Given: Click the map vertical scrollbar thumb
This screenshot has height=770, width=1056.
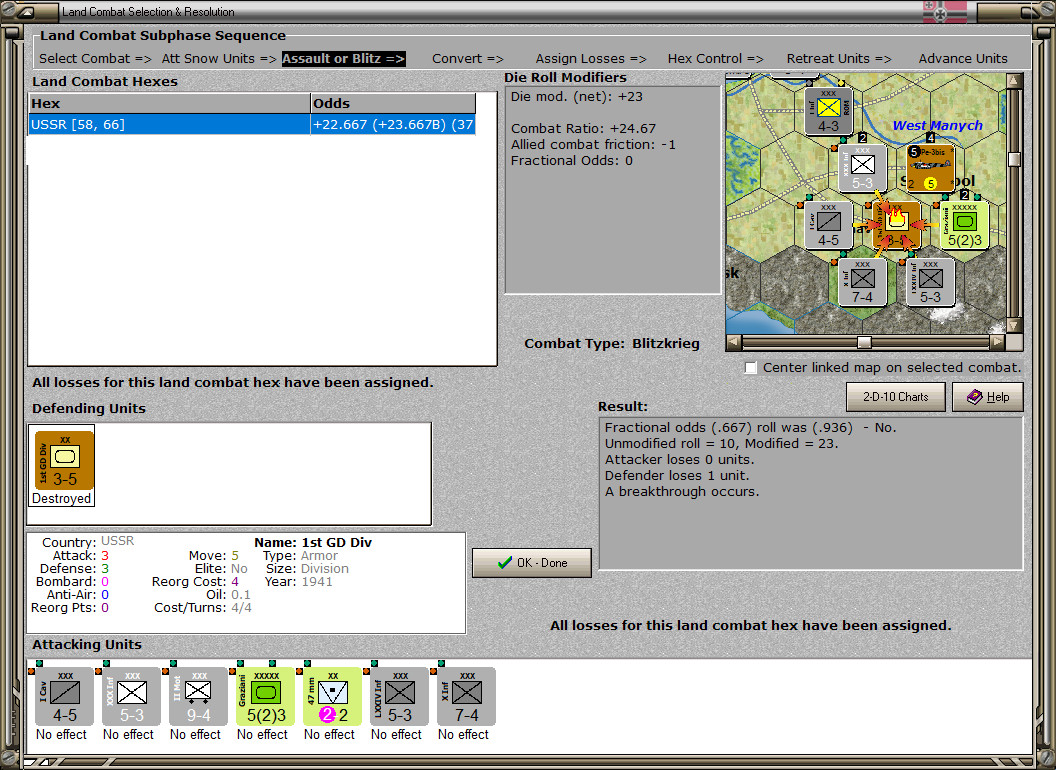Looking at the screenshot, I should [1014, 159].
